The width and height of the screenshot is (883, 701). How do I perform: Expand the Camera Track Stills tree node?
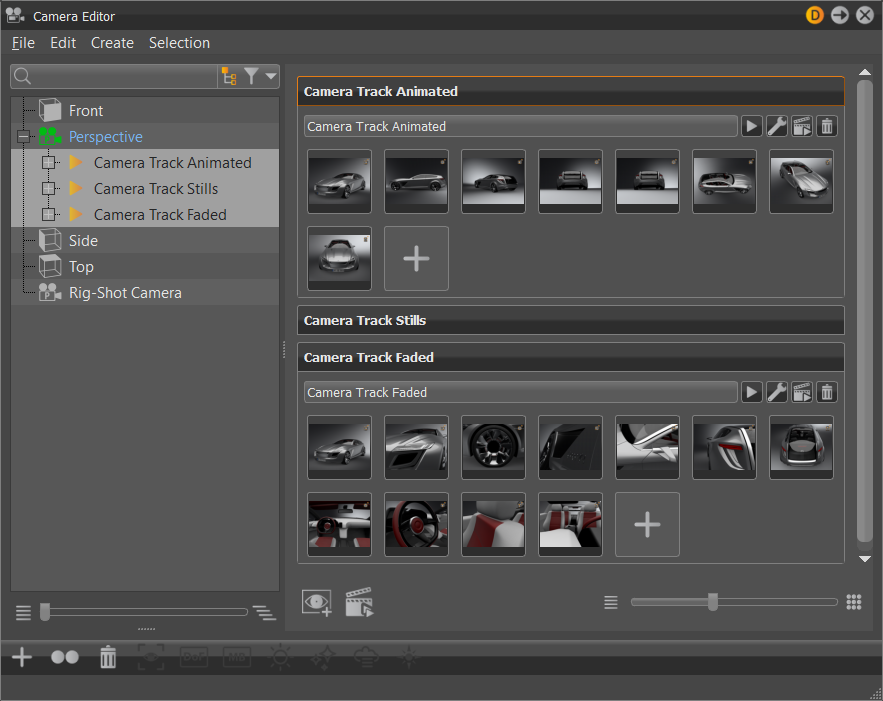(48, 189)
